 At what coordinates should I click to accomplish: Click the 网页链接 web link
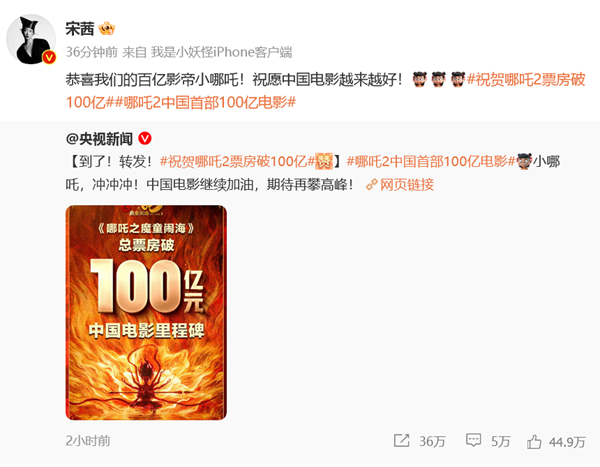(407, 185)
